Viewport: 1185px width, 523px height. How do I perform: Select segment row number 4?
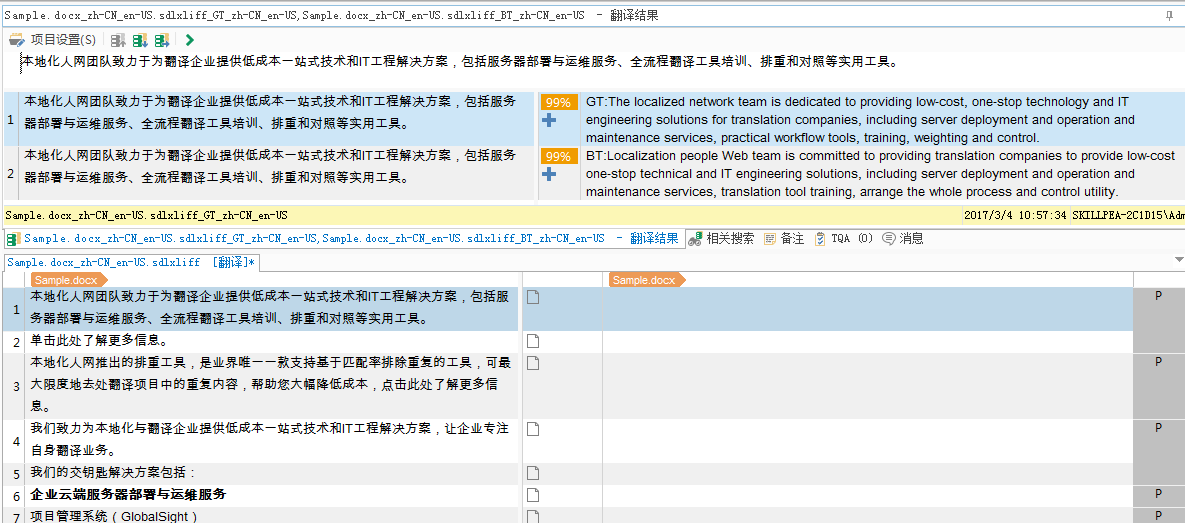pos(15,440)
